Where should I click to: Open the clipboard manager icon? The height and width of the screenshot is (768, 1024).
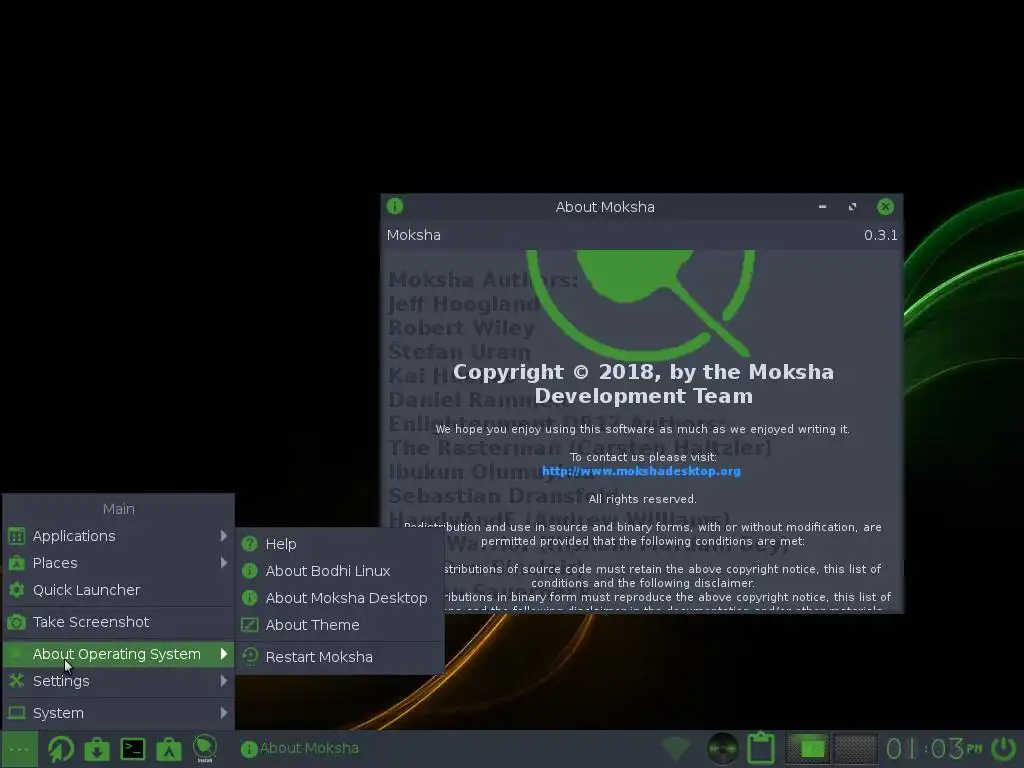tap(761, 748)
